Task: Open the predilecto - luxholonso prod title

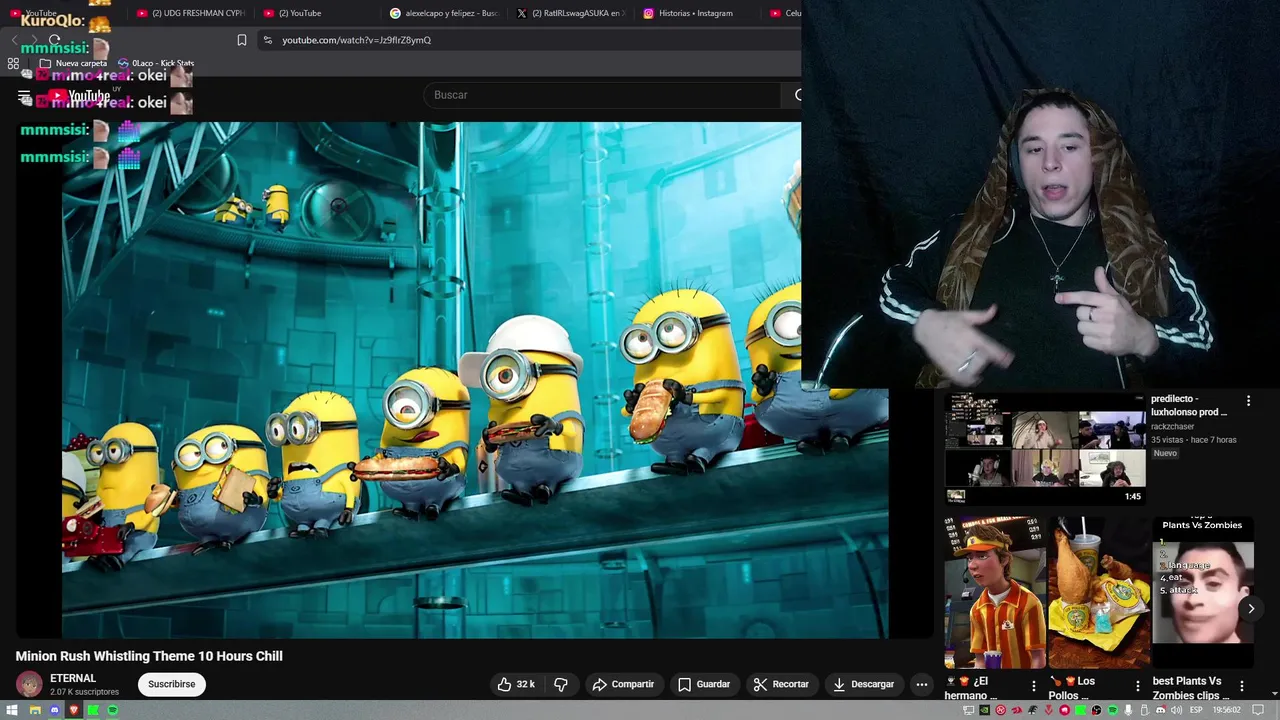Action: pos(1189,405)
